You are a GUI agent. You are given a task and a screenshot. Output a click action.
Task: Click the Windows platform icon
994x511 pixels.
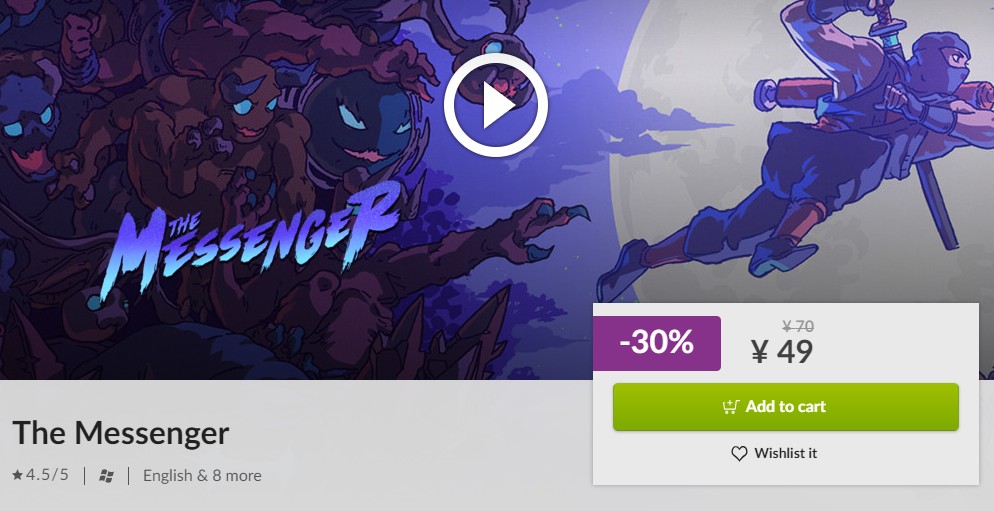(106, 475)
